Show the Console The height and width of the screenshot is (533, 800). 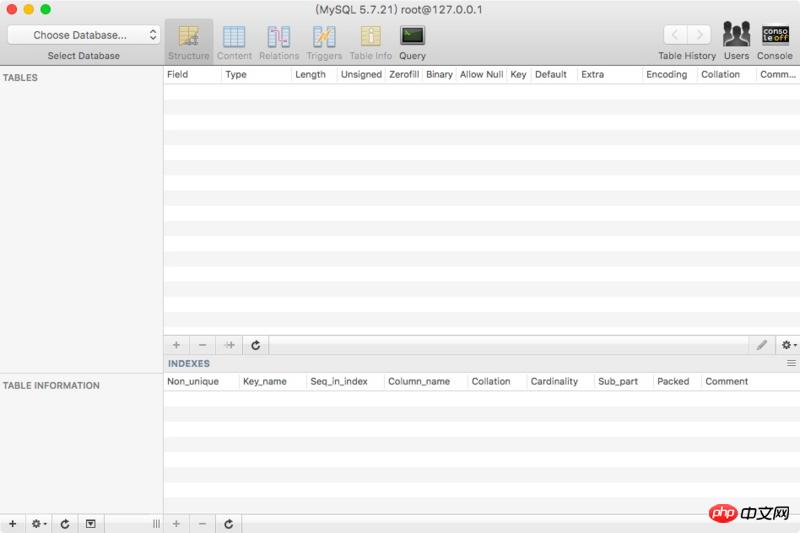click(x=774, y=41)
